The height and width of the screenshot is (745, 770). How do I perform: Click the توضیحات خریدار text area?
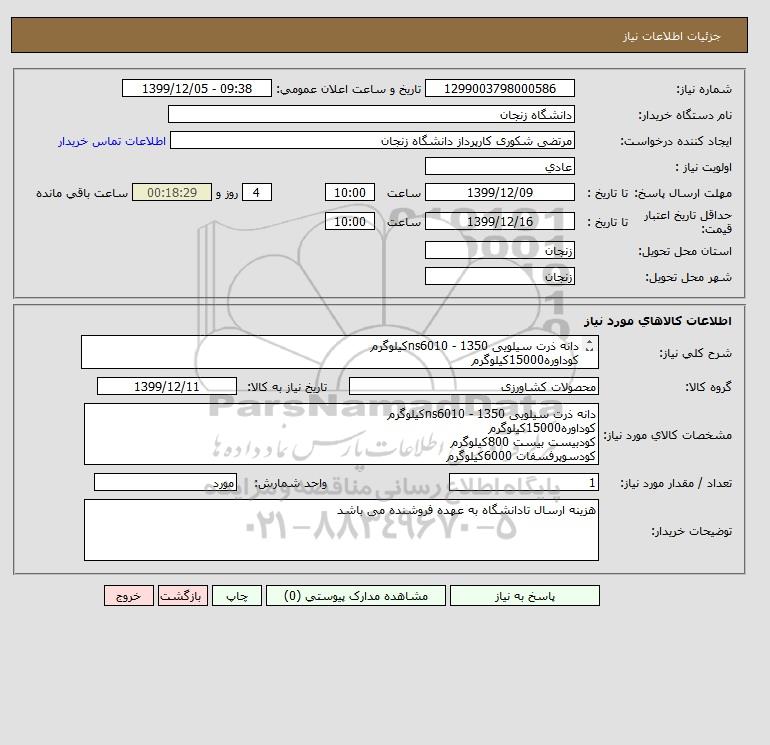pyautogui.click(x=341, y=530)
